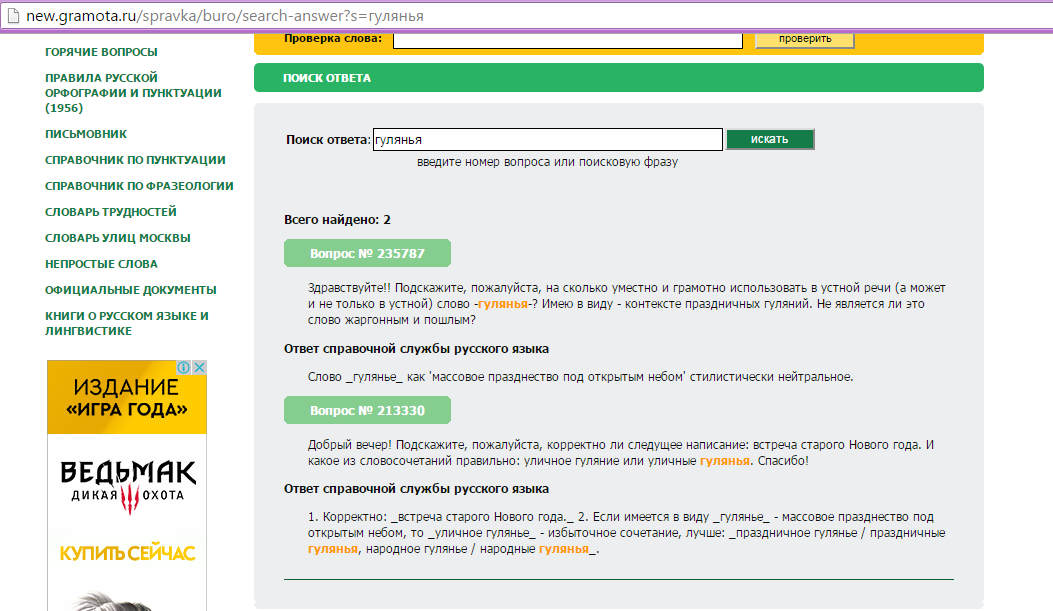
Task: Open Вопрос № 213330
Action: [x=367, y=410]
